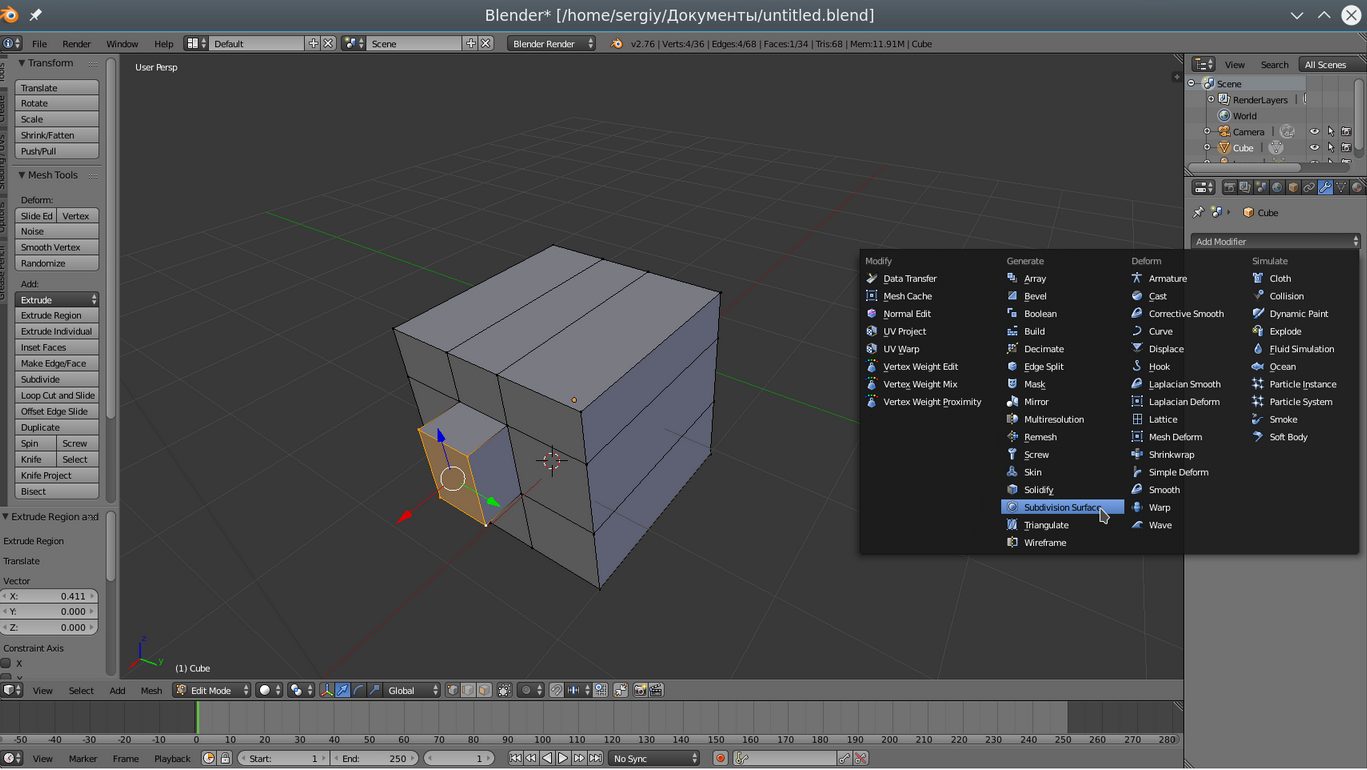Click the Object properties cube tab
The height and width of the screenshot is (770, 1367).
tap(1293, 187)
